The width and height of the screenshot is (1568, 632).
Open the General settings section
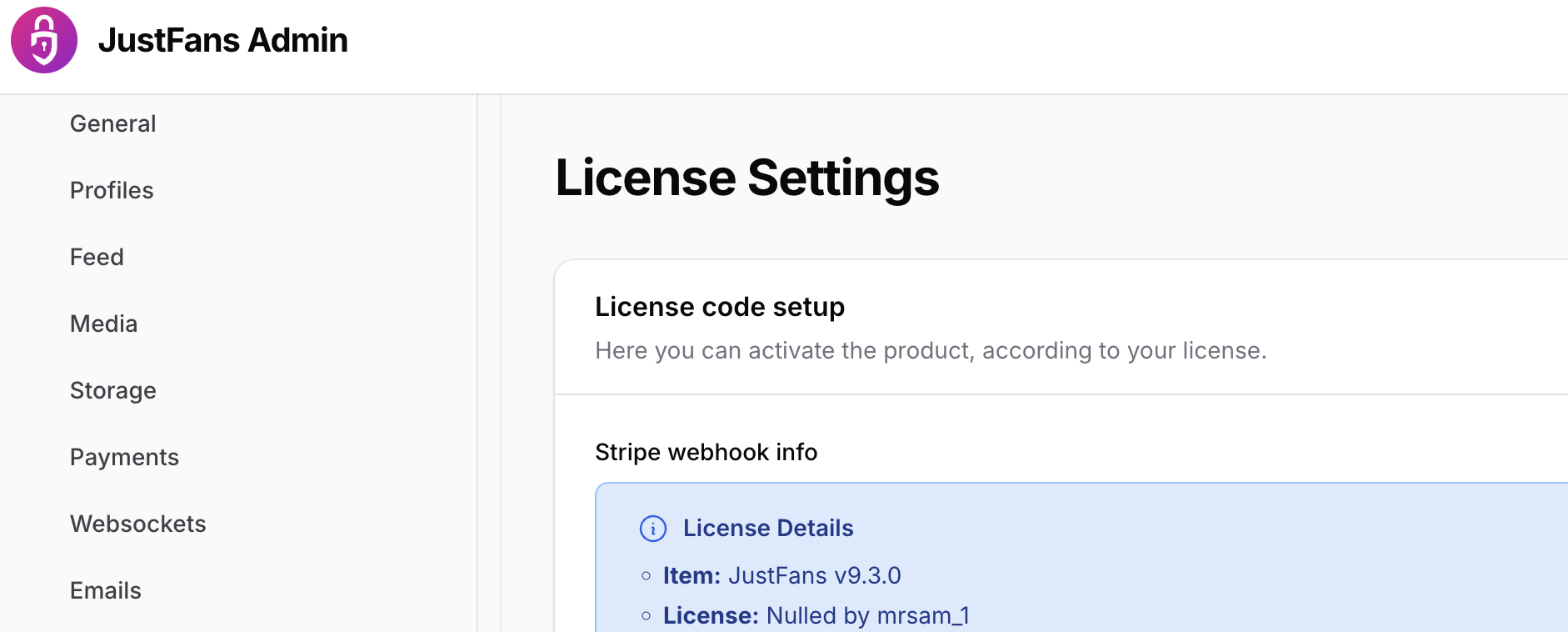click(x=113, y=123)
